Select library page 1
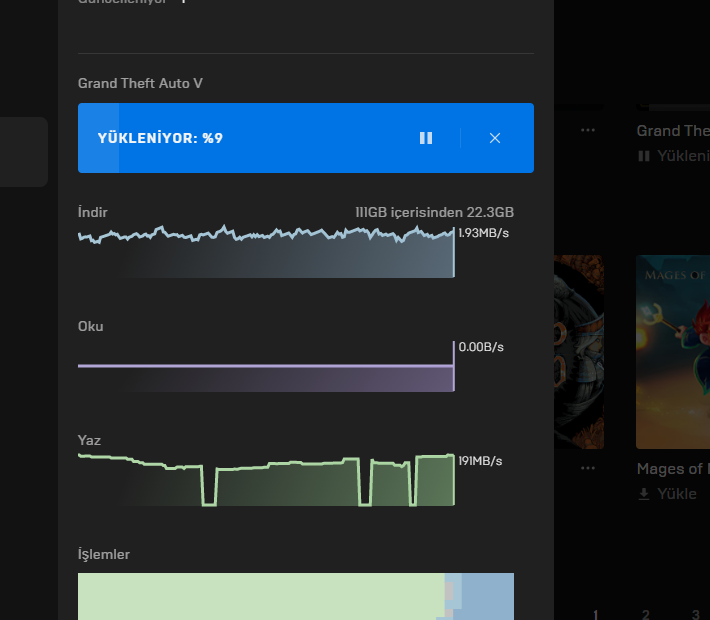 pos(595,614)
